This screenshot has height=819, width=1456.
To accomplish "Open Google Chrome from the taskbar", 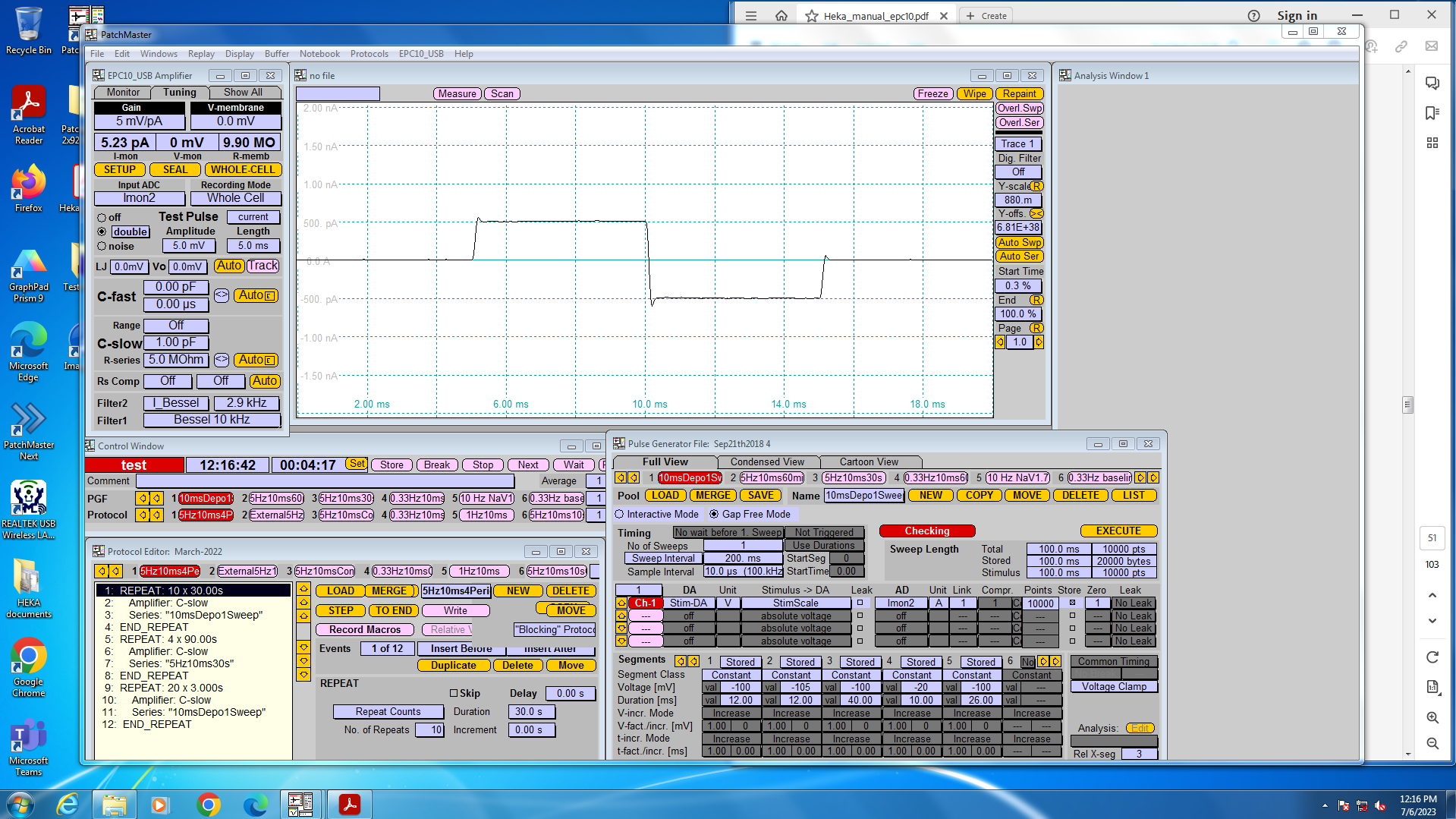I will point(208,805).
